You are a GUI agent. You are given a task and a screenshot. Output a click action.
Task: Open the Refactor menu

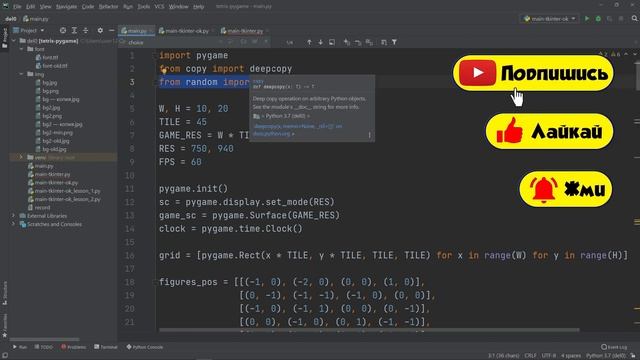[x=108, y=7]
